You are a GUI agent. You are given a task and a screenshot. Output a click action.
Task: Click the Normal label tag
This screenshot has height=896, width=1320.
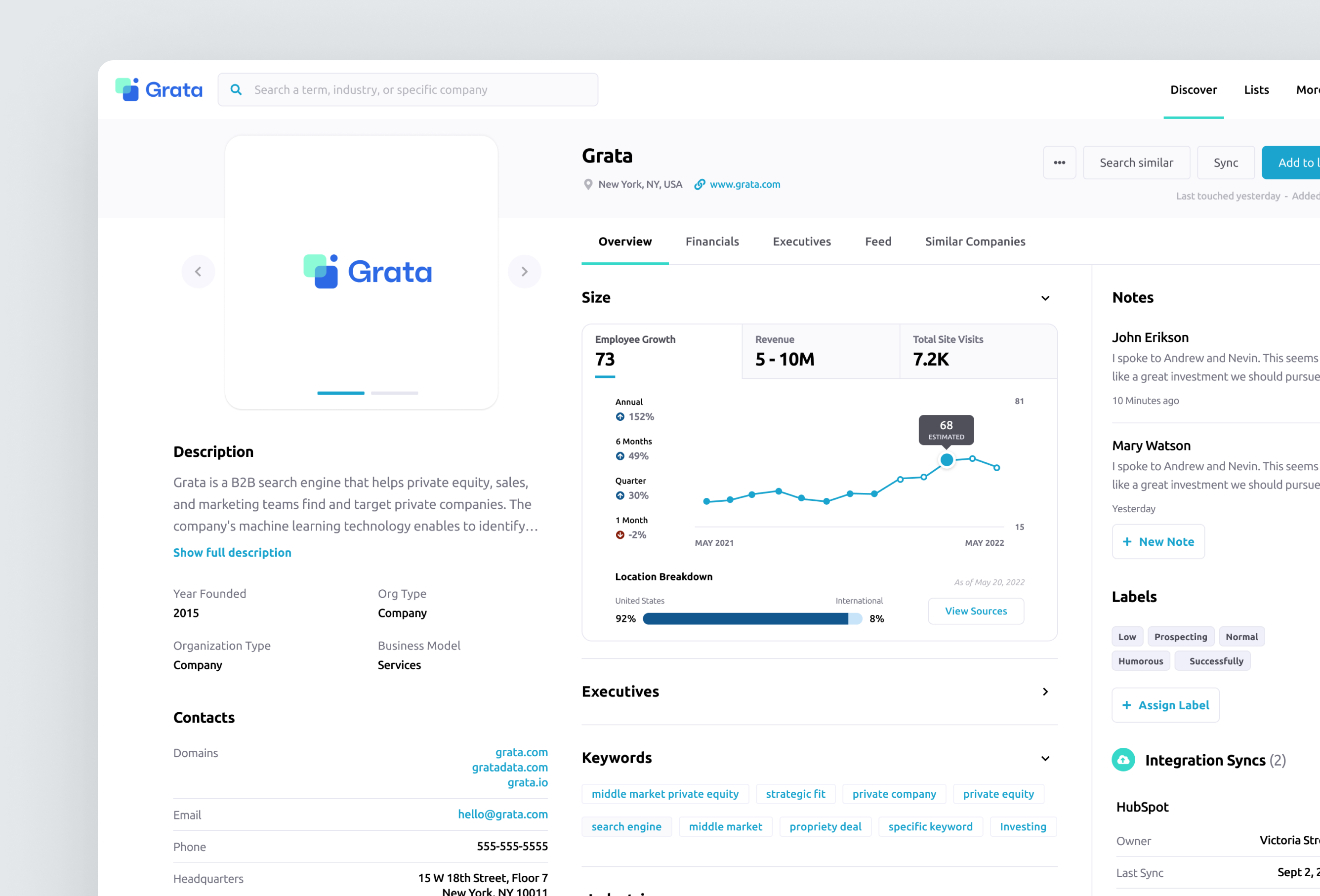click(x=1241, y=637)
